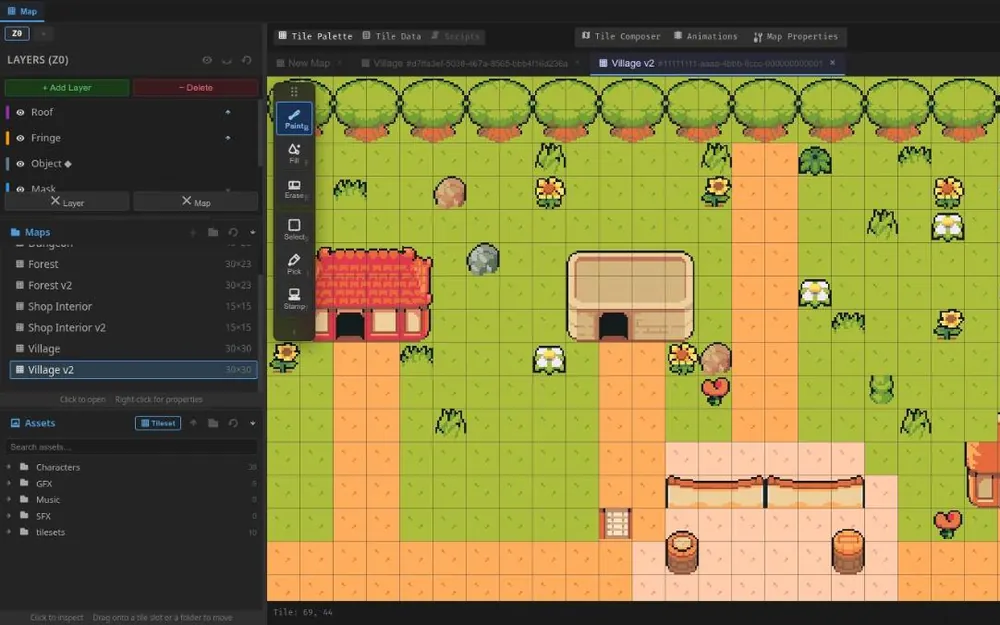Select the Fill bucket tool
Image resolution: width=1000 pixels, height=625 pixels.
point(294,154)
